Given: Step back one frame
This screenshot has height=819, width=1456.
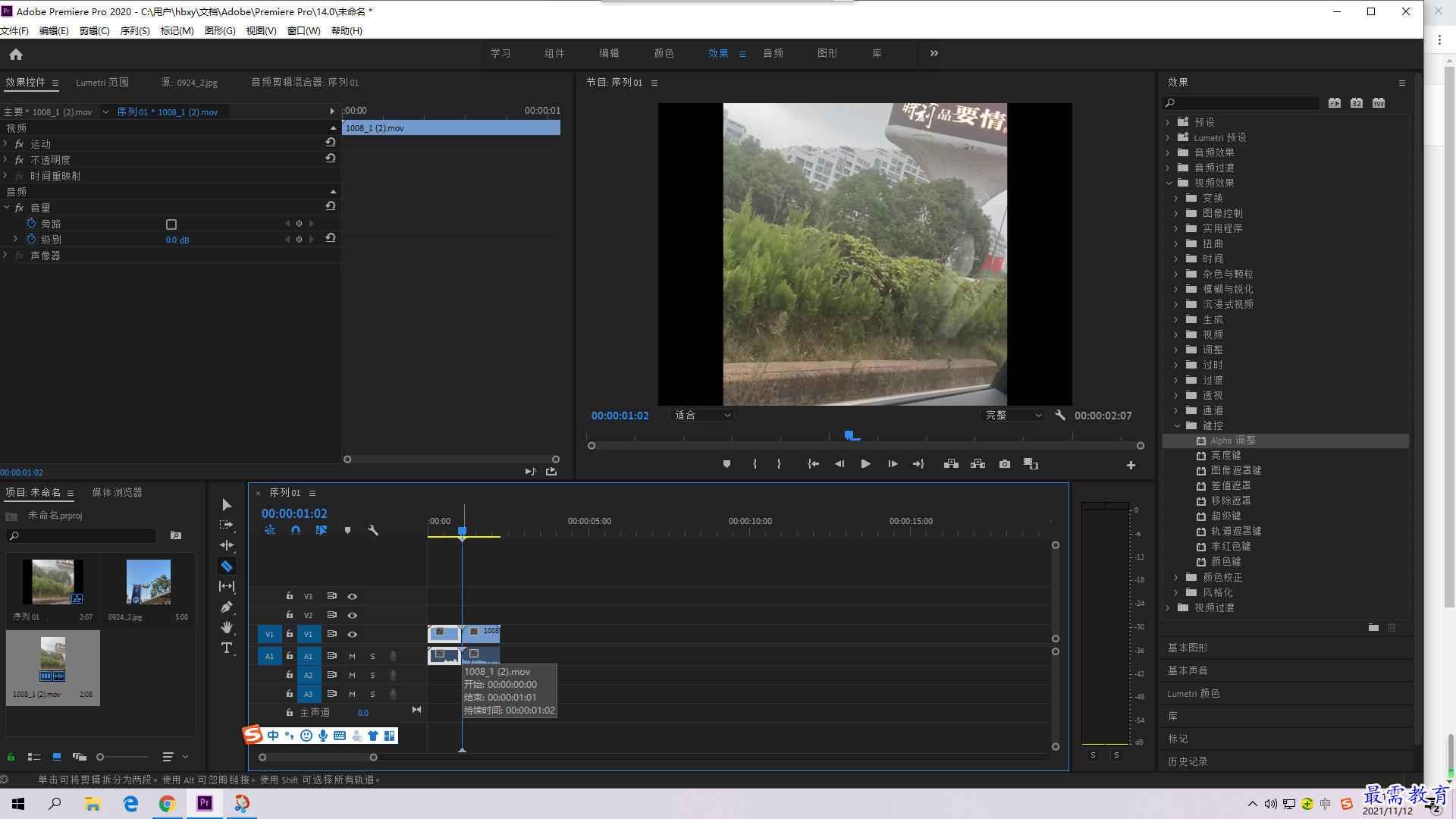Looking at the screenshot, I should pyautogui.click(x=839, y=464).
